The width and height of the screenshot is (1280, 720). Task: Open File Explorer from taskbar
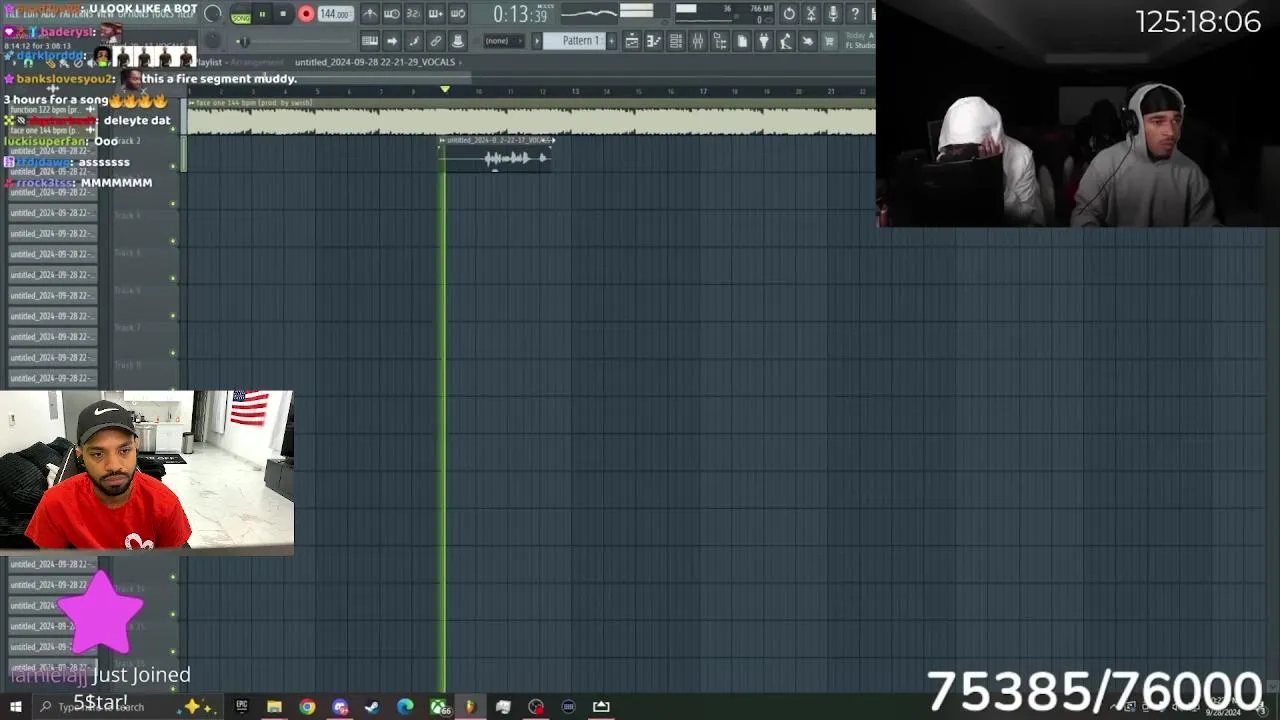click(x=274, y=707)
